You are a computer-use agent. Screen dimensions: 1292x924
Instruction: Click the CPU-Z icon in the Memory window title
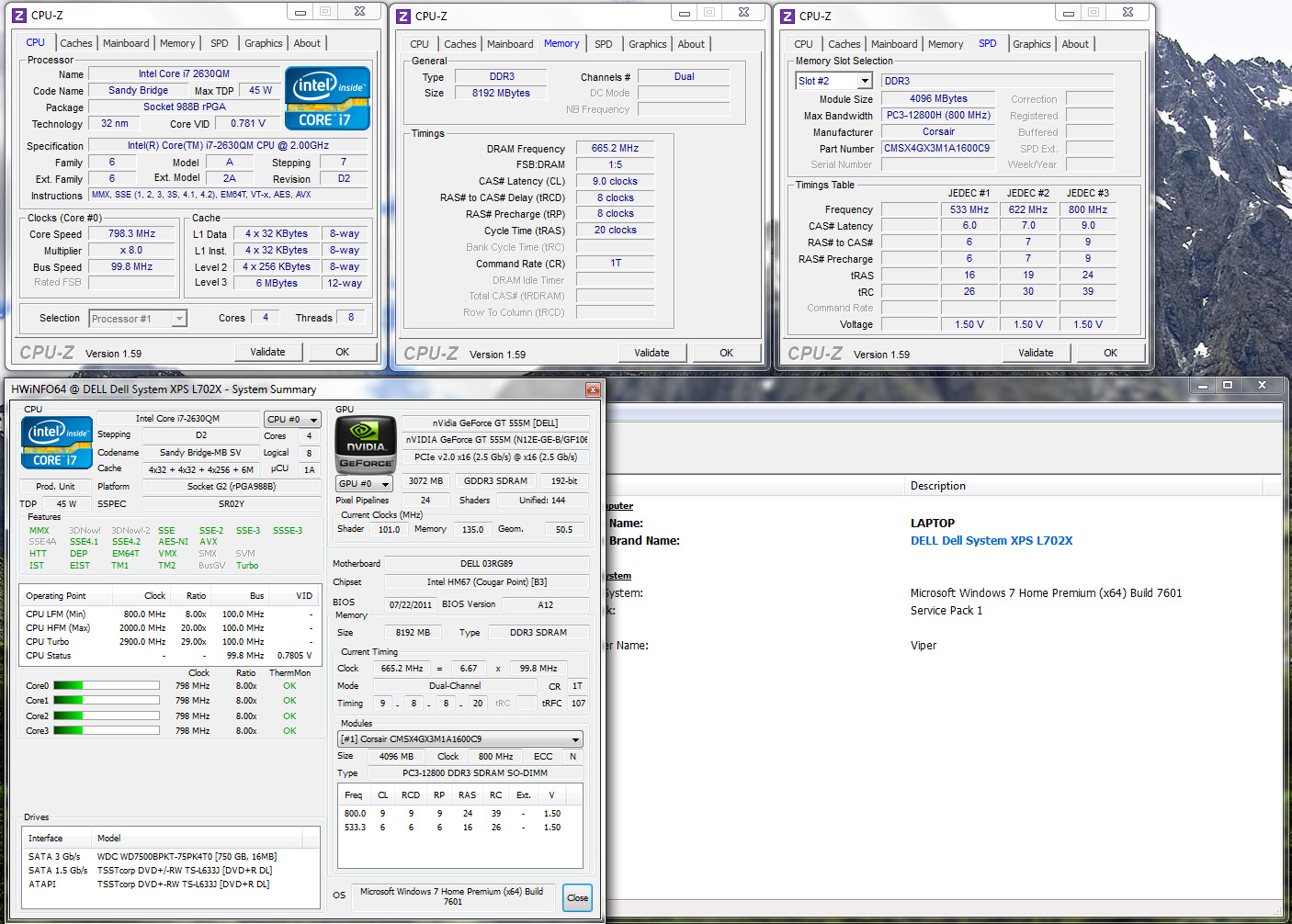pyautogui.click(x=402, y=16)
